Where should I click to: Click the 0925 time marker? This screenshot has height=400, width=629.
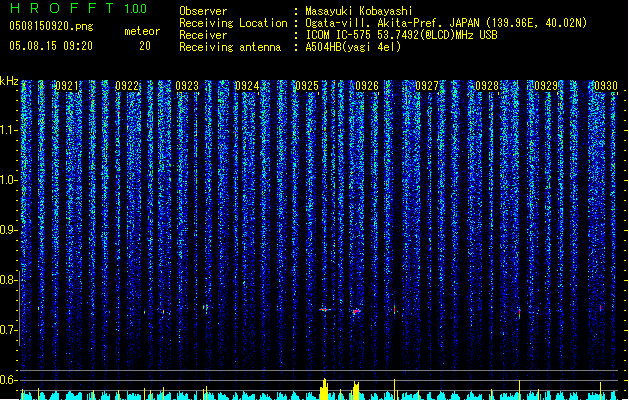coord(307,86)
